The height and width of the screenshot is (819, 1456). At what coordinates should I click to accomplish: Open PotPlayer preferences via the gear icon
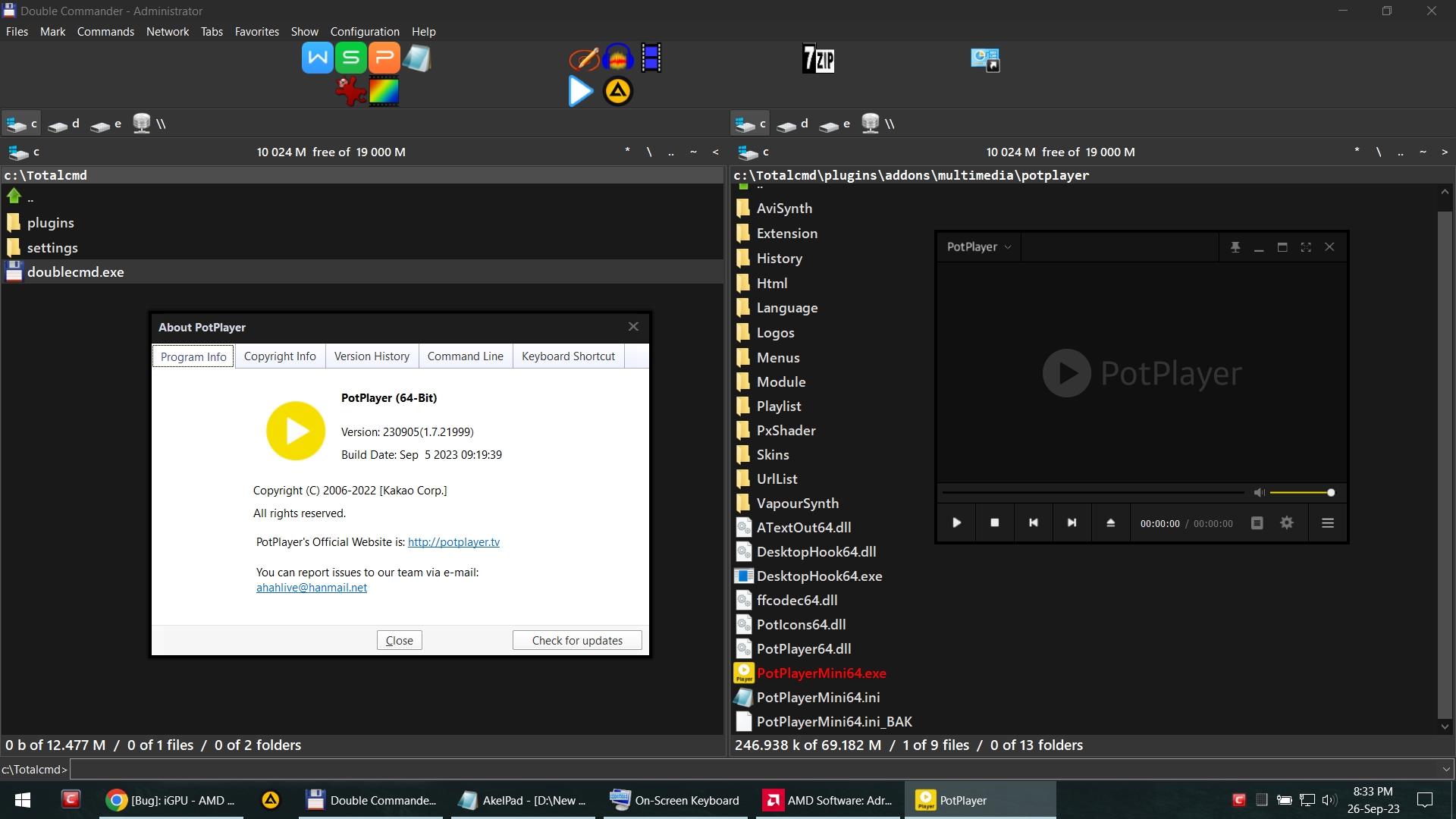tap(1287, 522)
